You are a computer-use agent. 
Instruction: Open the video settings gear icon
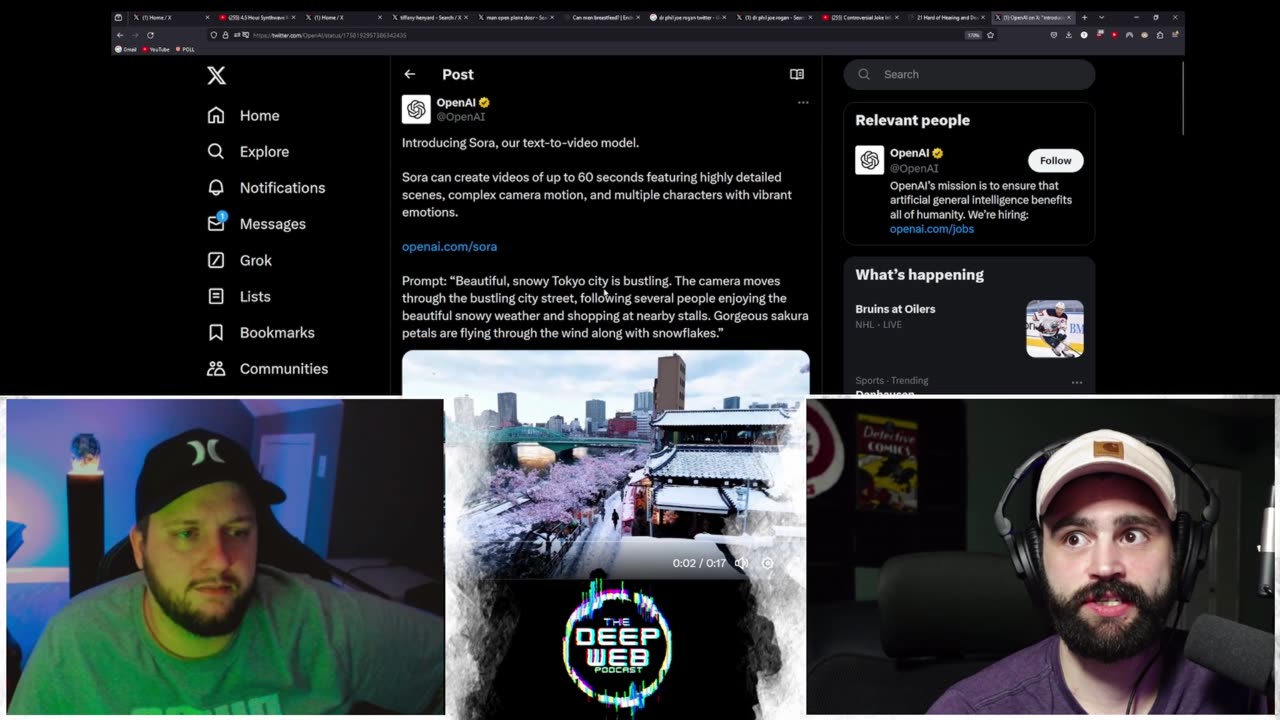point(768,563)
